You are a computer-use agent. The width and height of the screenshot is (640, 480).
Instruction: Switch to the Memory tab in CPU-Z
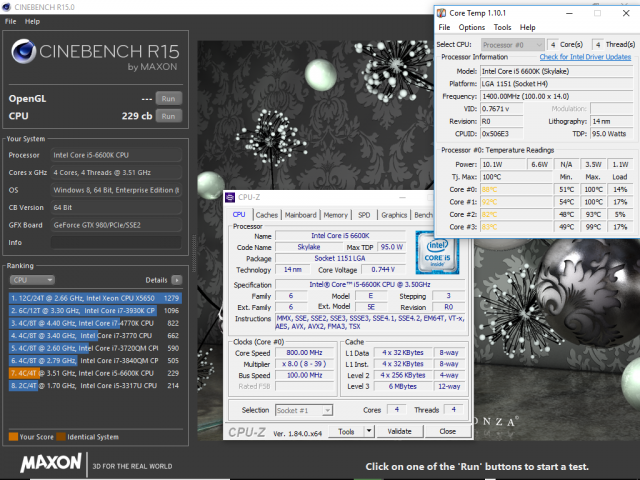[336, 214]
